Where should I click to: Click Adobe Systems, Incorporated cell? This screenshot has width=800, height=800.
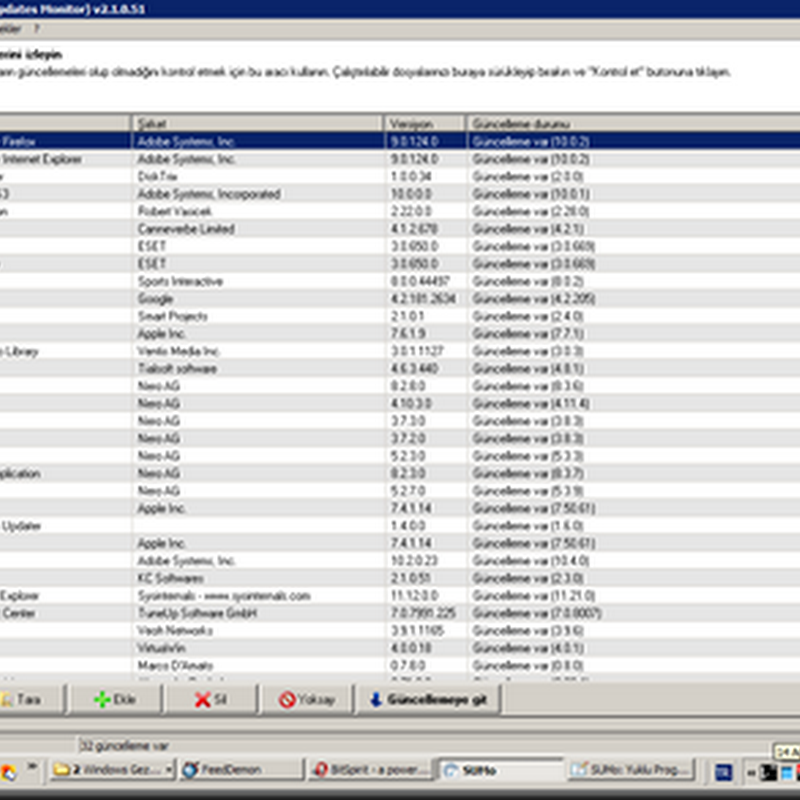point(258,194)
